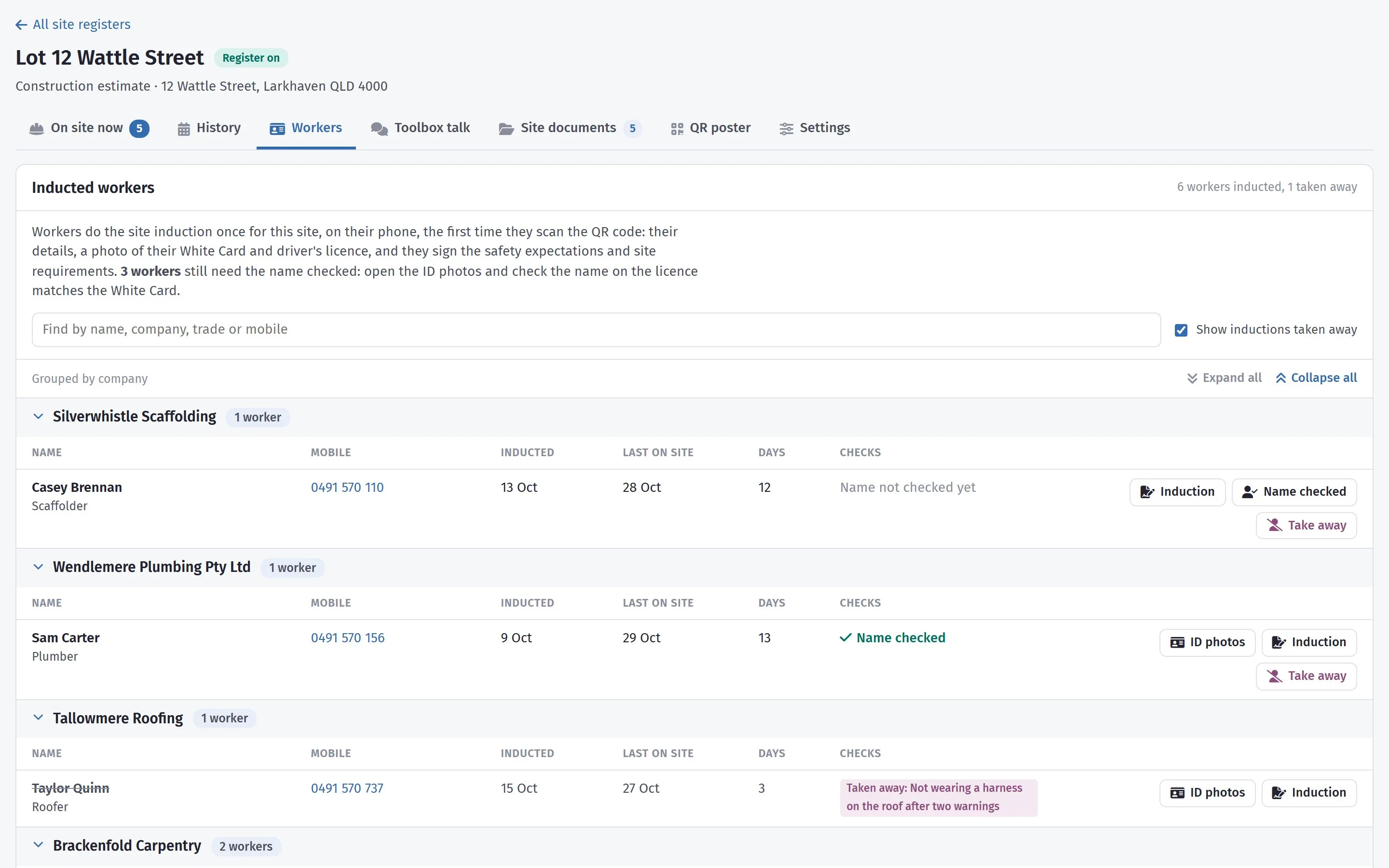Click the Site documents count badge
This screenshot has width=1389, height=868.
pos(632,129)
